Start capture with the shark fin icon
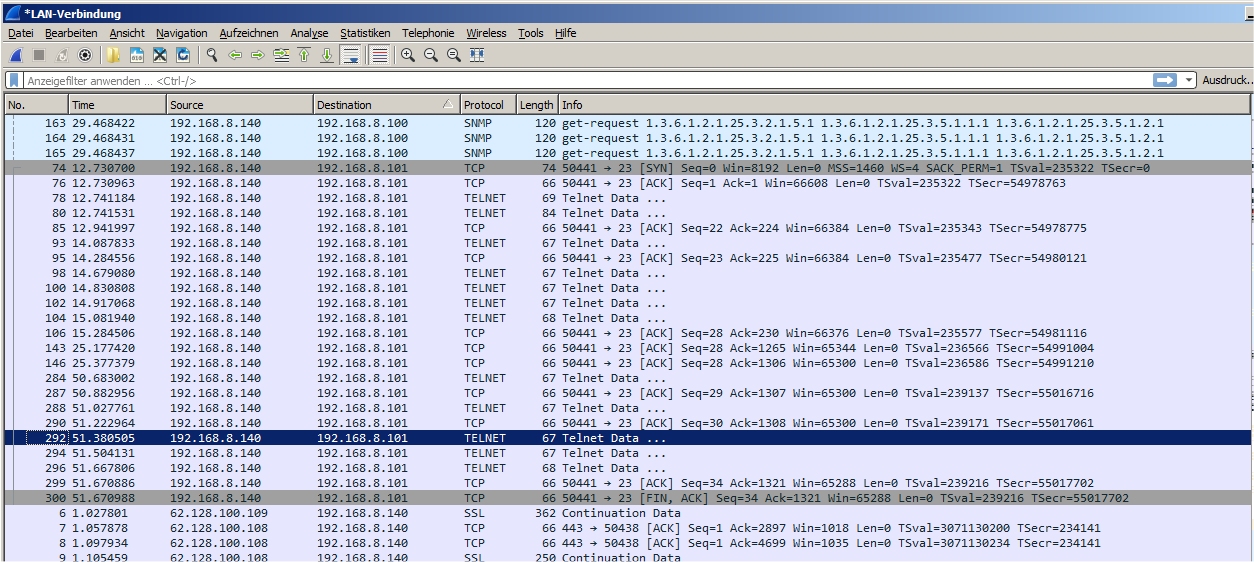 [x=16, y=55]
